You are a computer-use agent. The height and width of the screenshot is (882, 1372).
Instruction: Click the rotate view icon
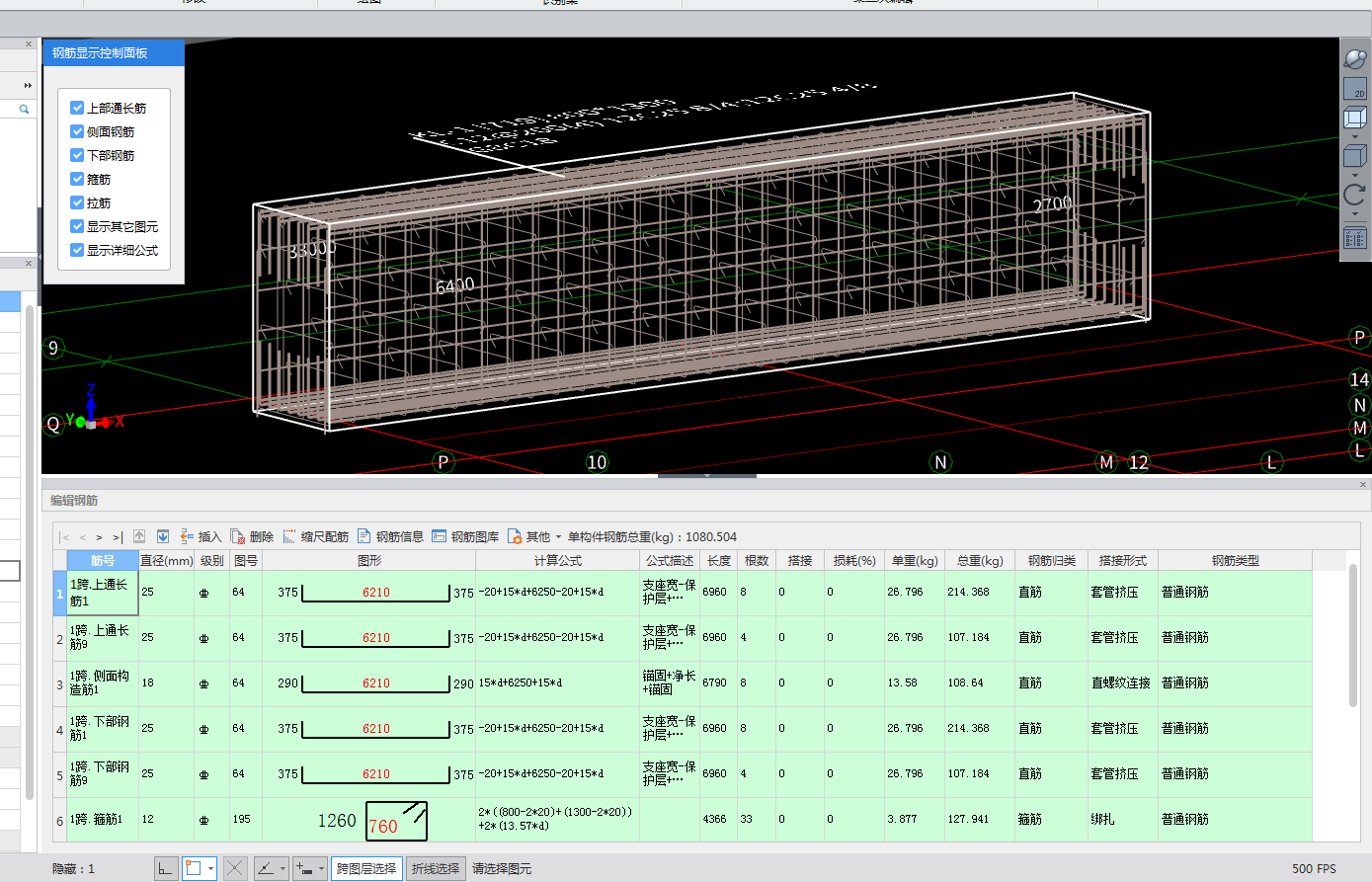click(1355, 195)
